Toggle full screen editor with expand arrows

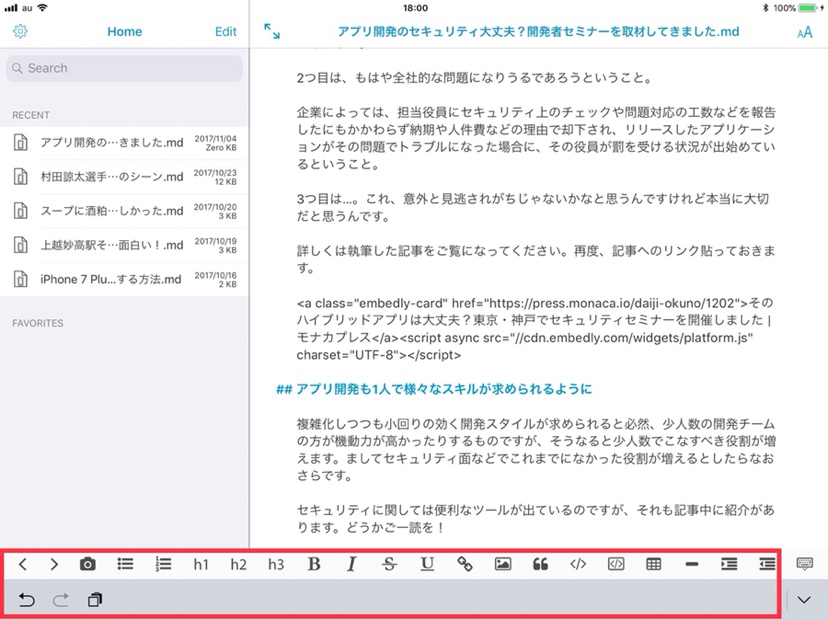click(272, 31)
